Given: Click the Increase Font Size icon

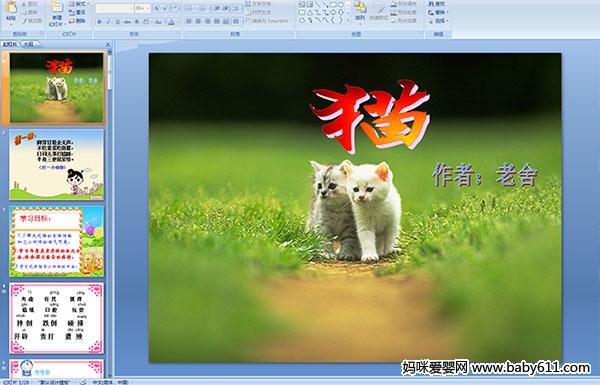Looking at the screenshot, I should 157,8.
